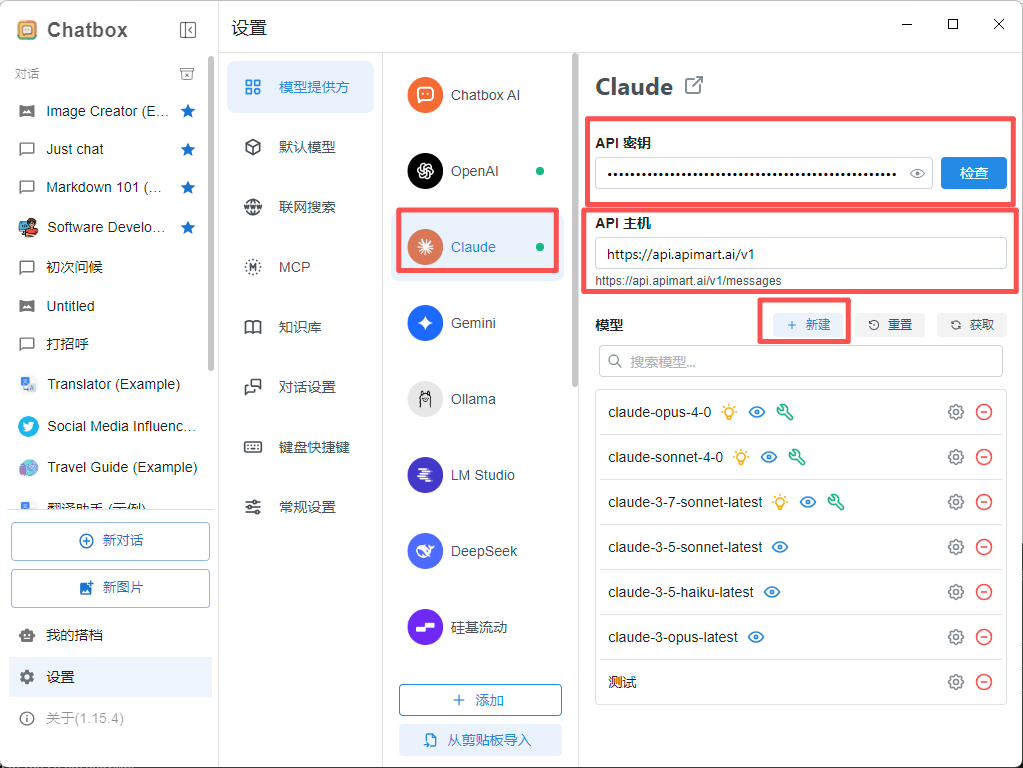Click the archive icon next to 对话
The height and width of the screenshot is (768, 1023).
tap(187, 74)
